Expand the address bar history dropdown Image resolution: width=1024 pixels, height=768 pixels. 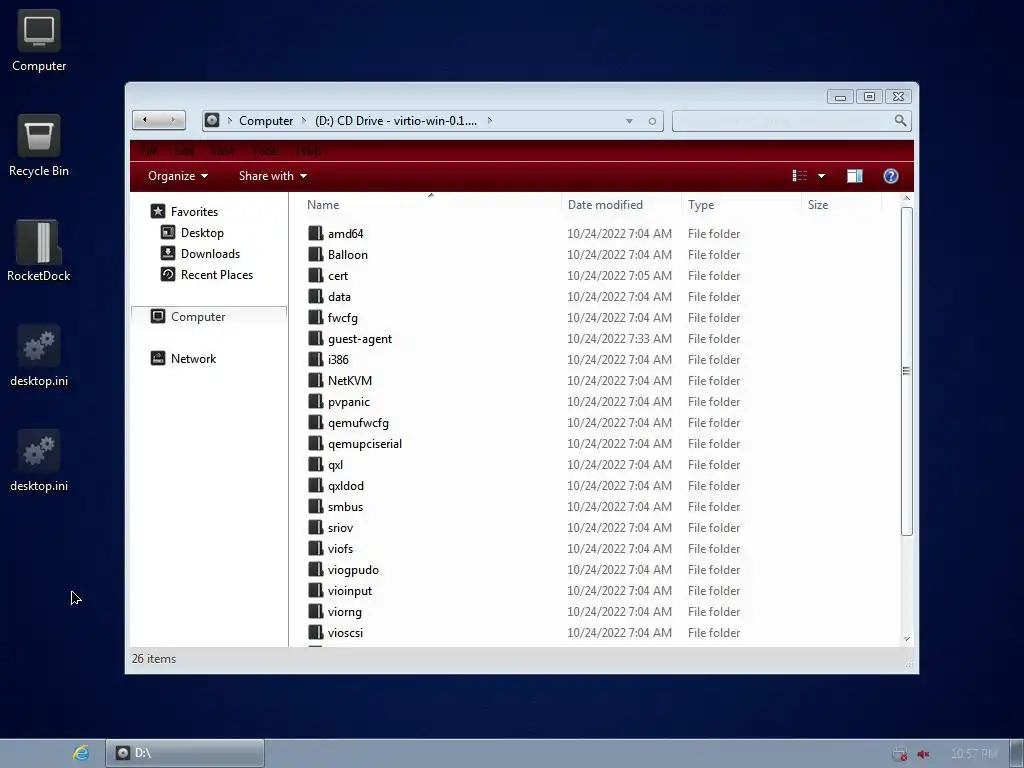pos(629,121)
